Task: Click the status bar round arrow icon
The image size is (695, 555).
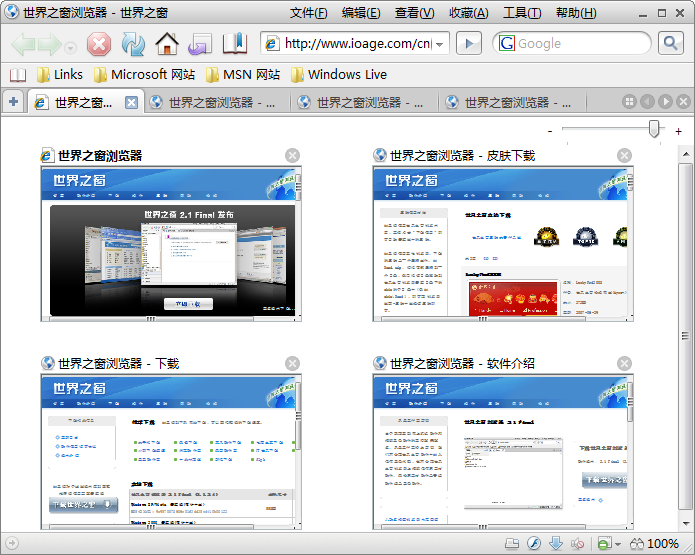Action: [12, 543]
